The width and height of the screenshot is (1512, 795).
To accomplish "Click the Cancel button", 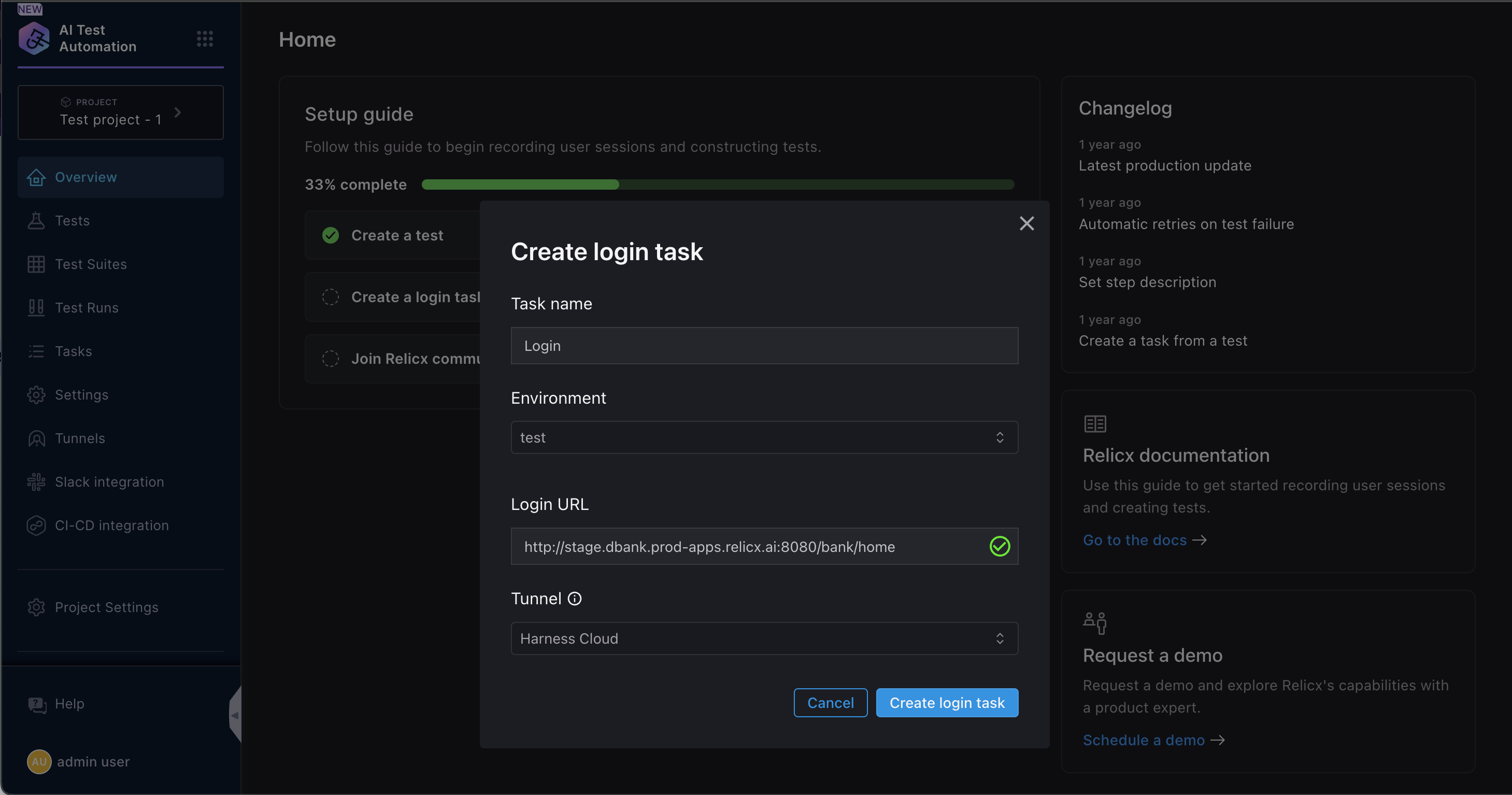I will [830, 703].
